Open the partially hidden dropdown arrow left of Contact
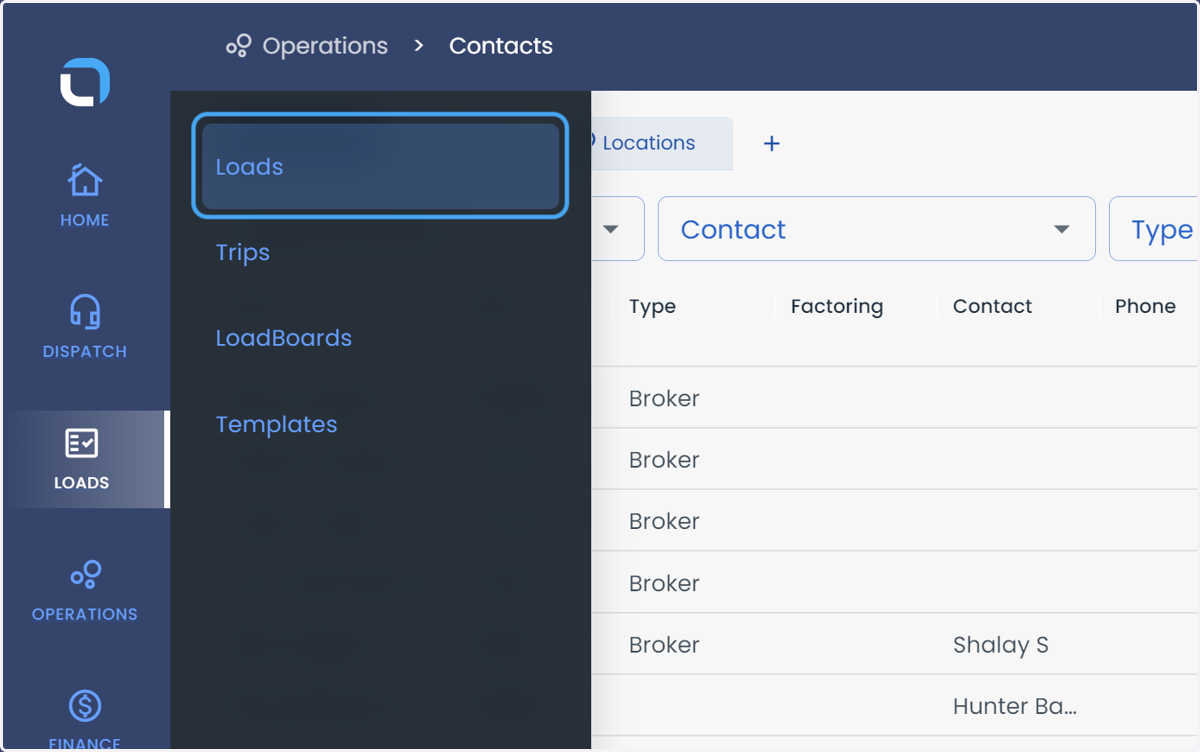The image size is (1200, 752). point(610,229)
